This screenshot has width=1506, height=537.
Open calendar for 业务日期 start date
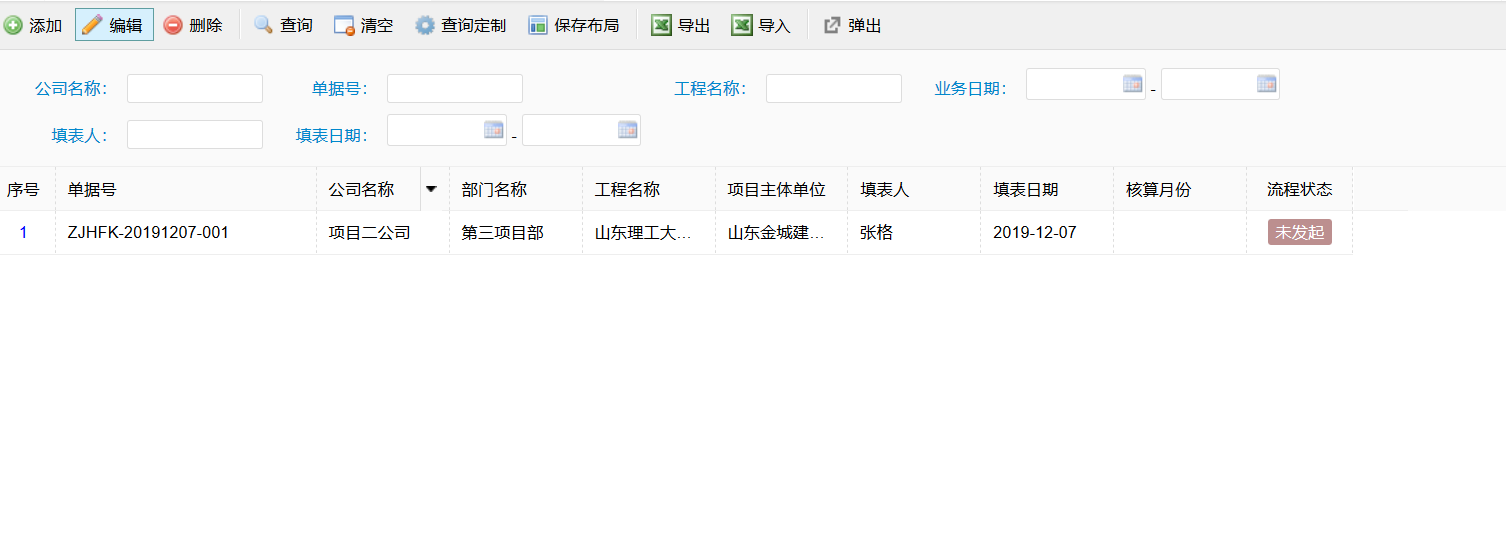click(x=1132, y=84)
